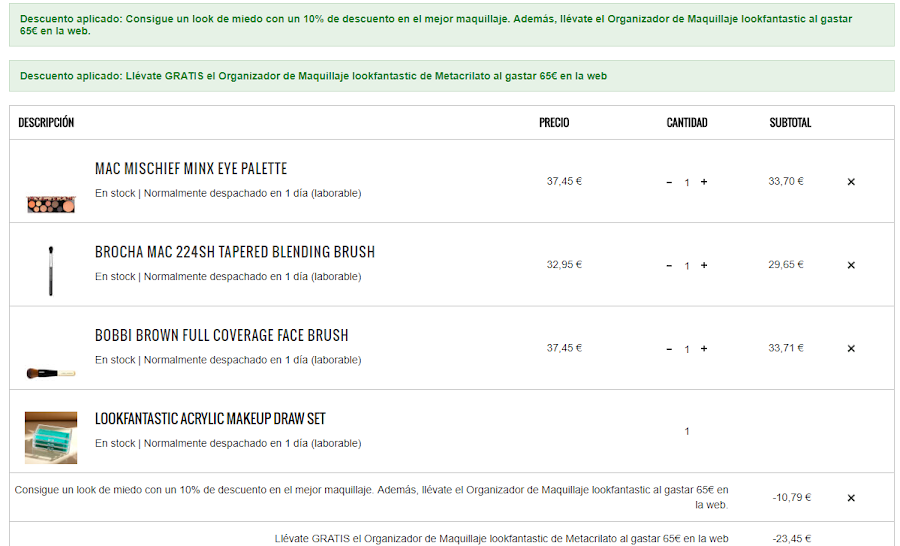Open MAC Mischief Minx Eye Palette product link
The height and width of the screenshot is (546, 900).
point(191,169)
